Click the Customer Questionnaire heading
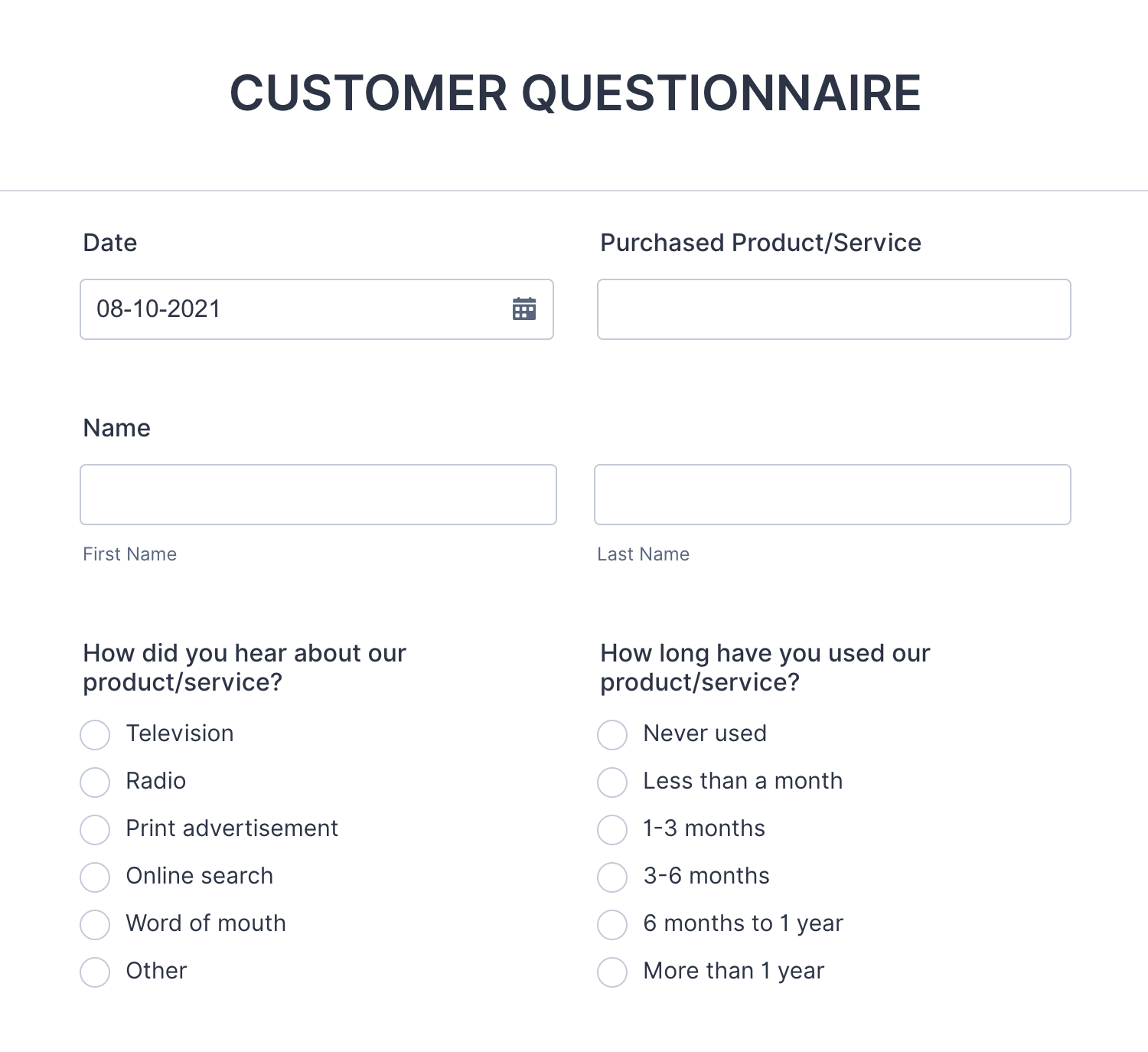Screen dimensions: 1148x1052 click(575, 93)
